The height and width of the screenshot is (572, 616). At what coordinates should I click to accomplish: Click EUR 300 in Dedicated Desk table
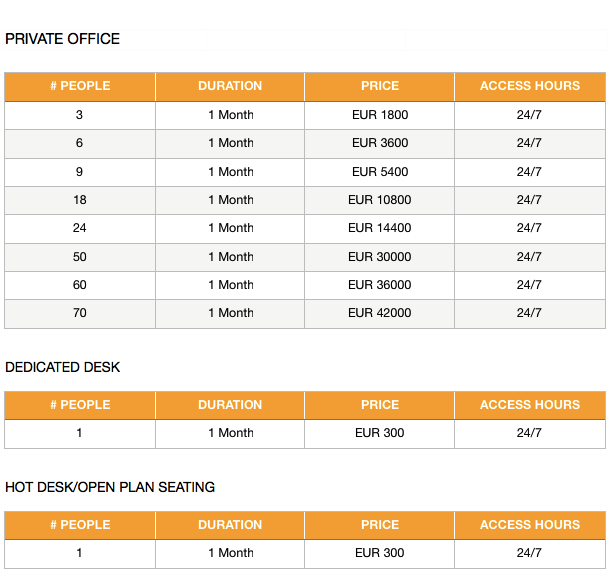coord(380,433)
